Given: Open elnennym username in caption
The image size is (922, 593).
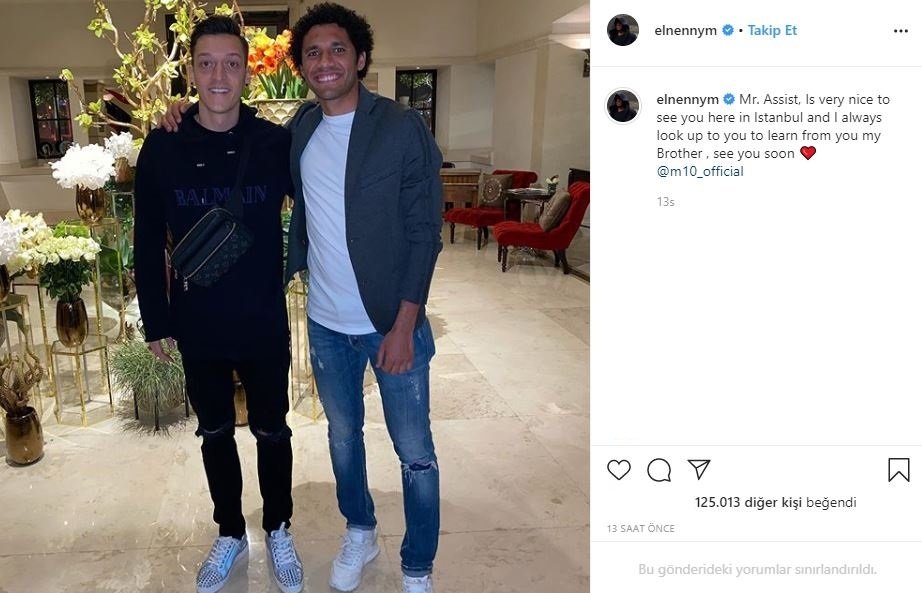Looking at the screenshot, I should click(x=687, y=99).
